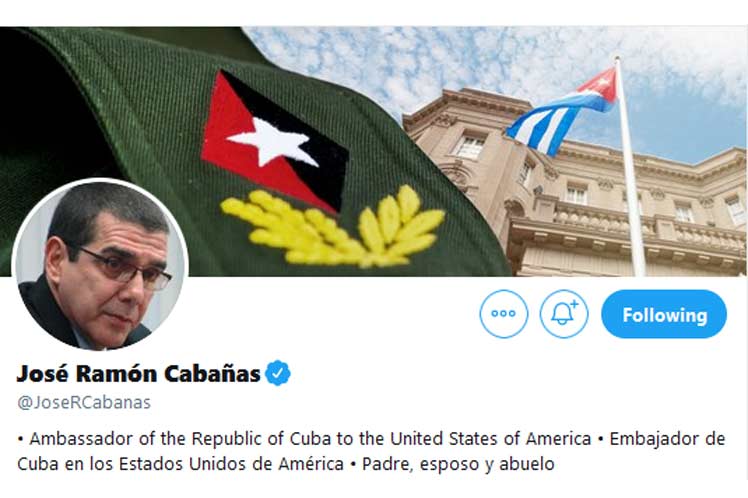
Task: Click the blue verified checkmark badge
Action: 278,373
